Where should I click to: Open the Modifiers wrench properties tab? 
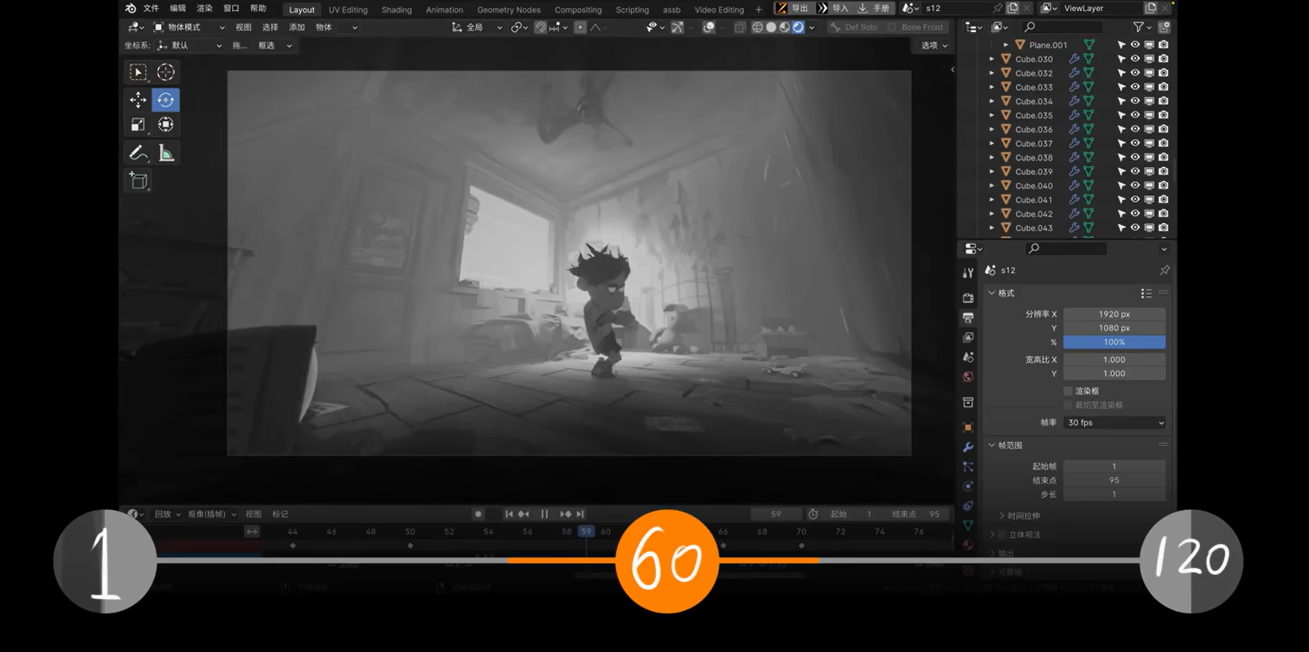coord(968,447)
